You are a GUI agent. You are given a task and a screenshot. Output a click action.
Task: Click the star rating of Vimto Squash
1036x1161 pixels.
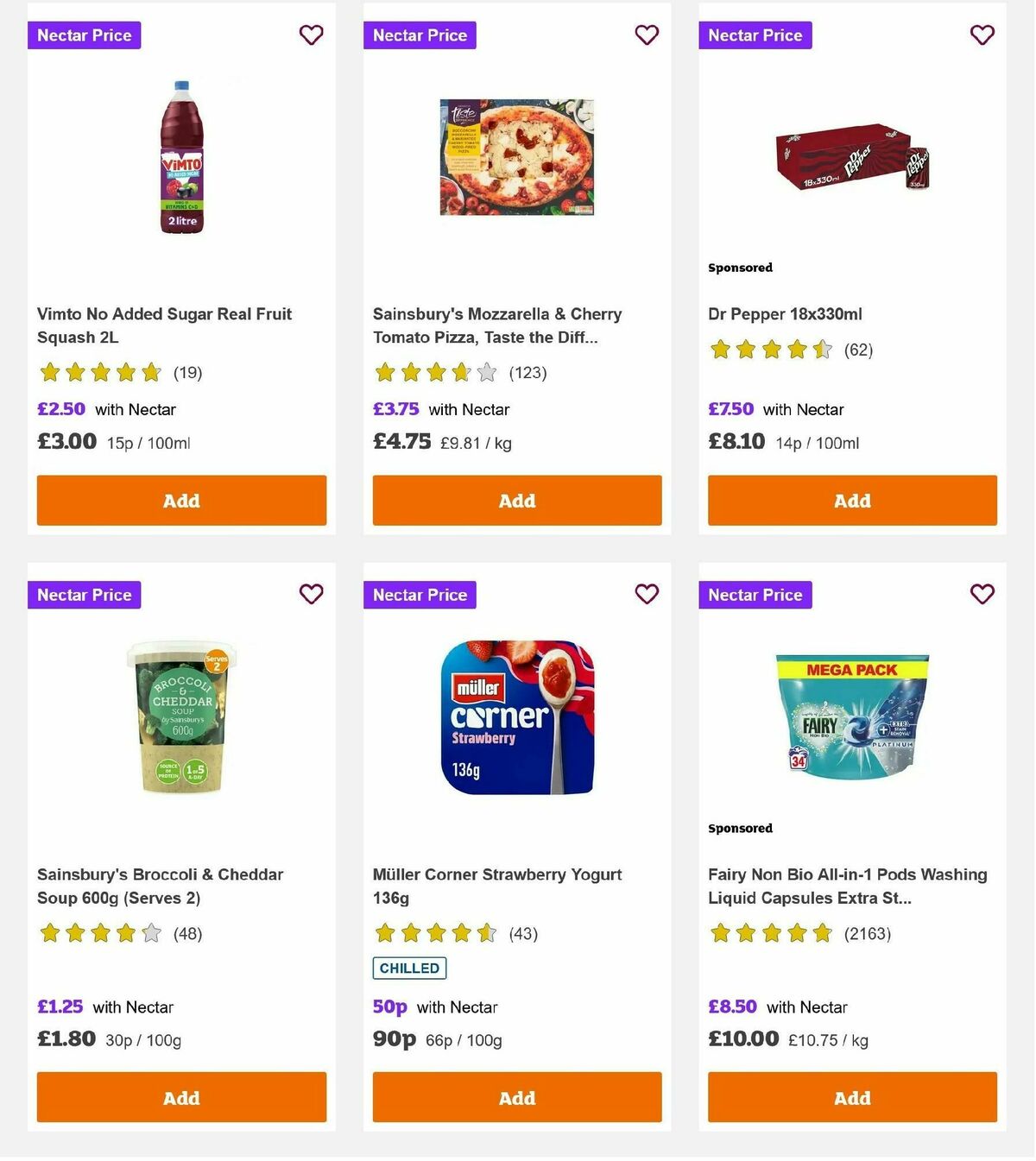pyautogui.click(x=100, y=372)
